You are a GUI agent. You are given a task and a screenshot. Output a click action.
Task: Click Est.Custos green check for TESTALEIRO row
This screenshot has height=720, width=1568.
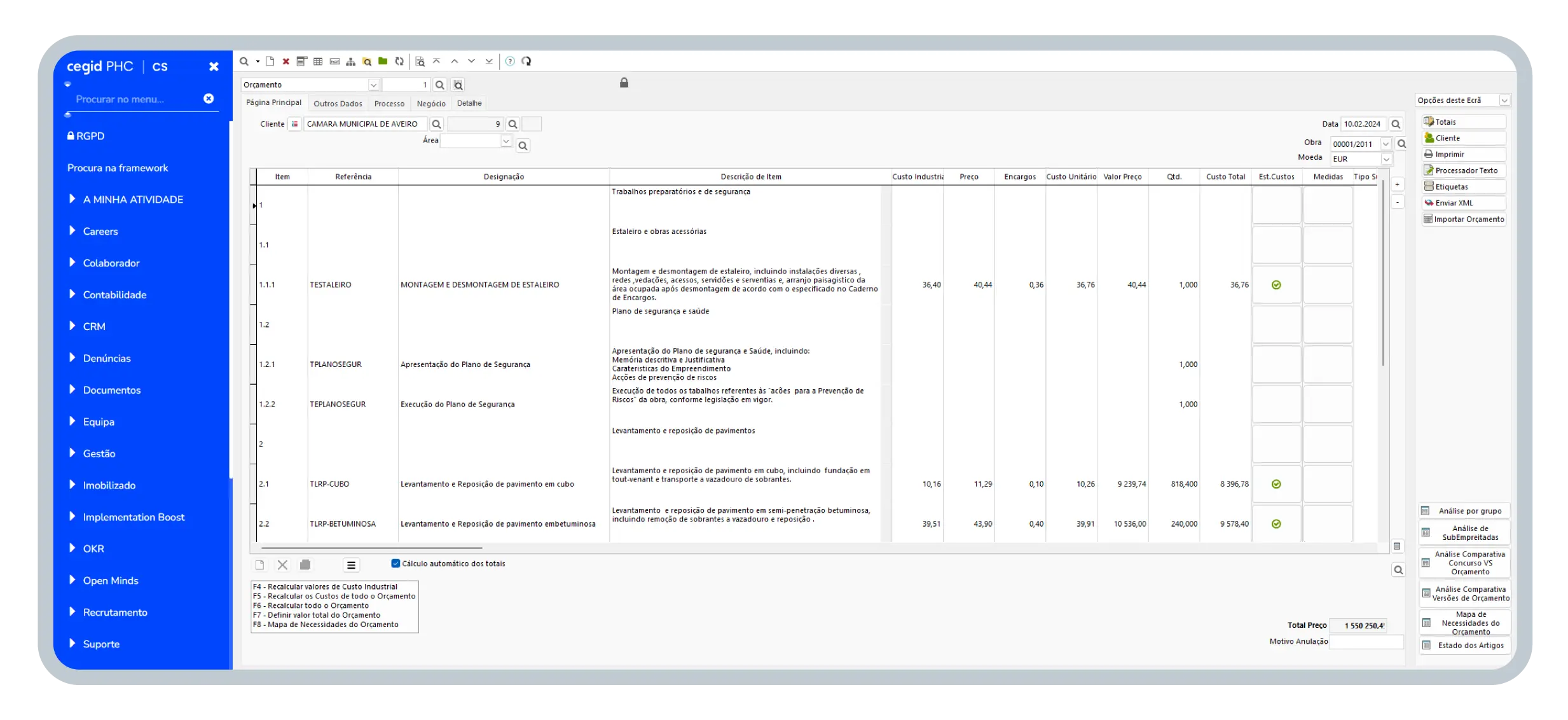(x=1276, y=285)
